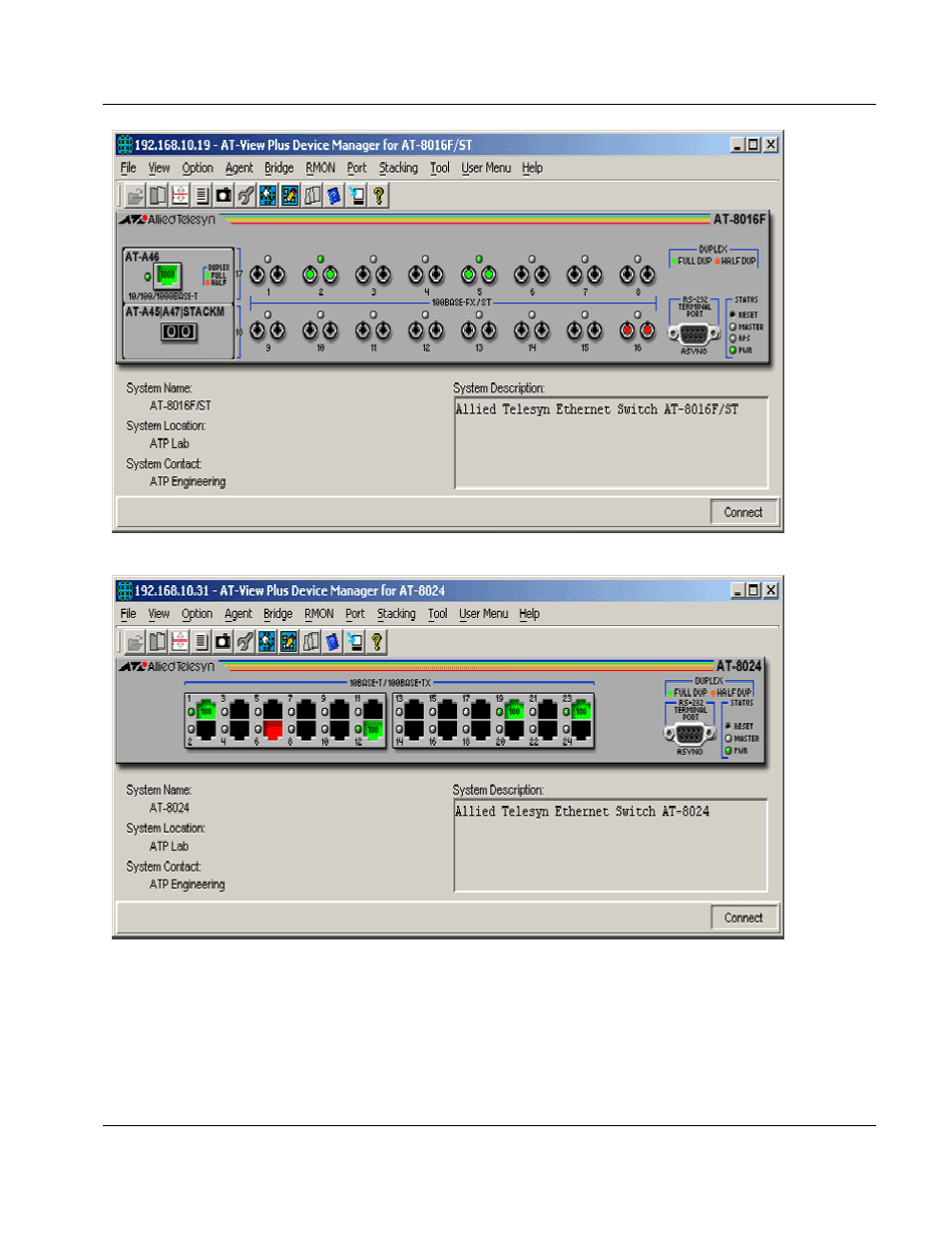Image resolution: width=952 pixels, height=1233 pixels.
Task: Click System Description box of AT-8024
Action: (611, 845)
